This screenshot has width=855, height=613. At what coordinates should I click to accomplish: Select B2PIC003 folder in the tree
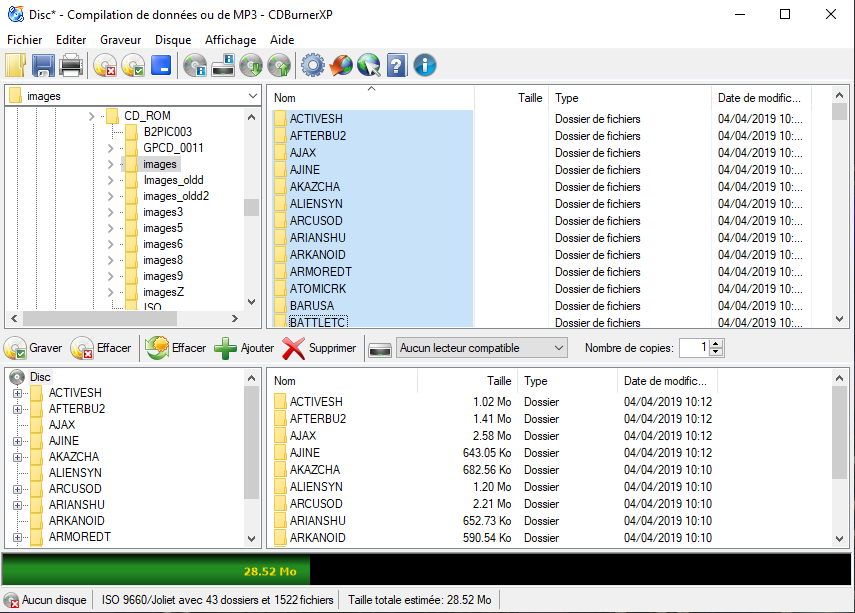(x=168, y=131)
